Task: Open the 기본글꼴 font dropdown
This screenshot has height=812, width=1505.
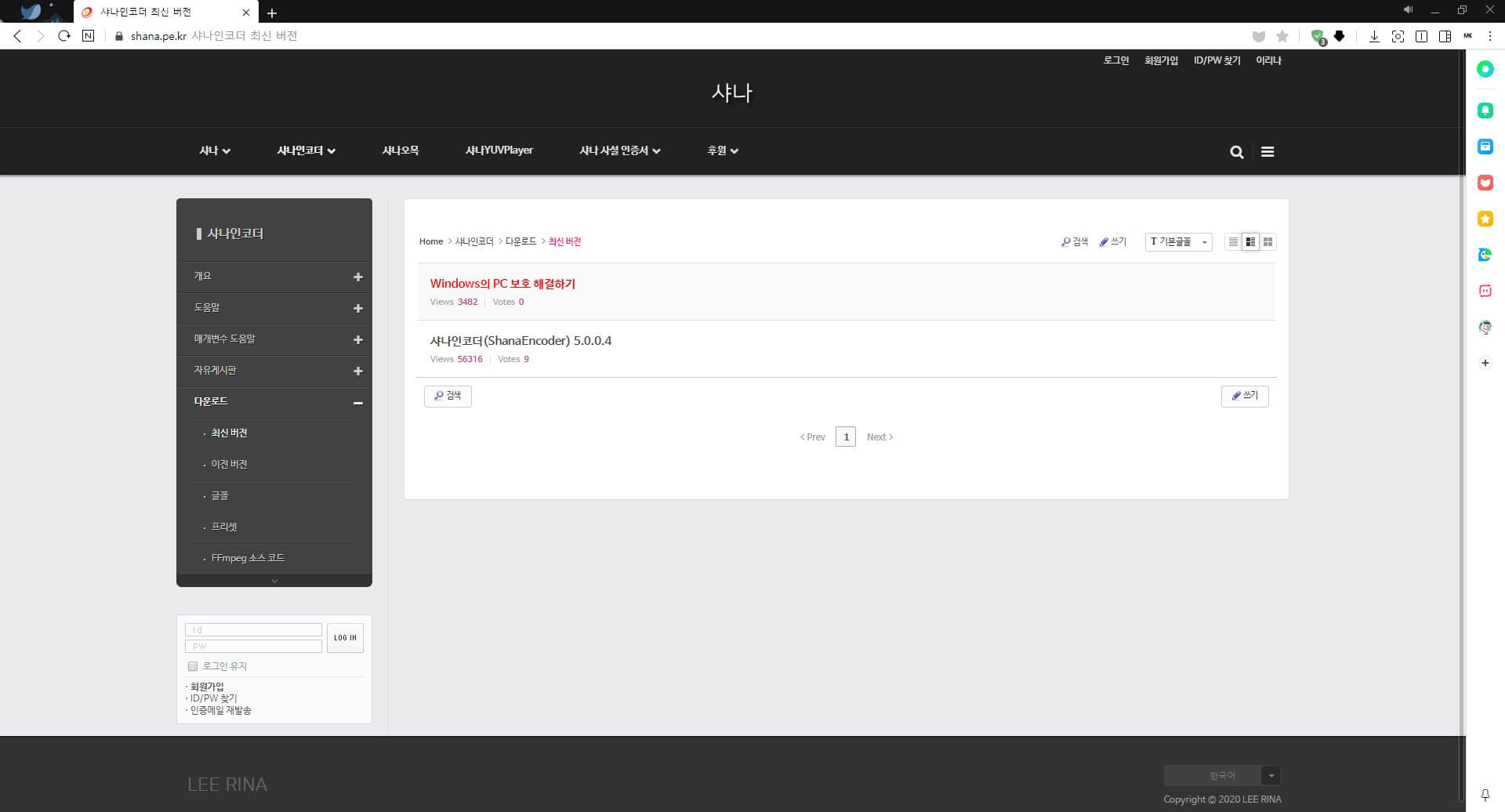Action: [x=1178, y=242]
